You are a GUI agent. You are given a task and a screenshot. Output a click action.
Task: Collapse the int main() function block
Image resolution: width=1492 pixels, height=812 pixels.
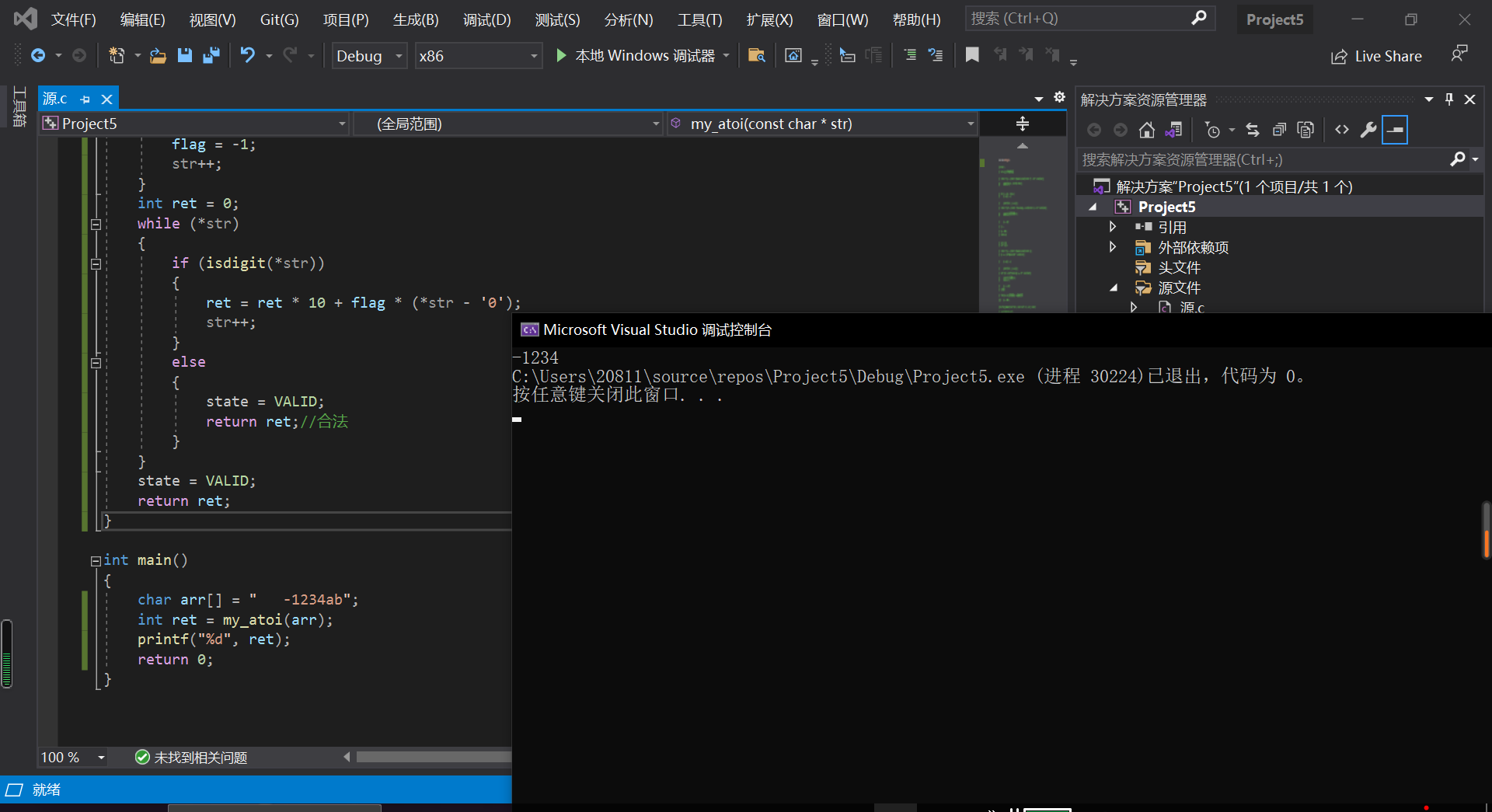96,560
